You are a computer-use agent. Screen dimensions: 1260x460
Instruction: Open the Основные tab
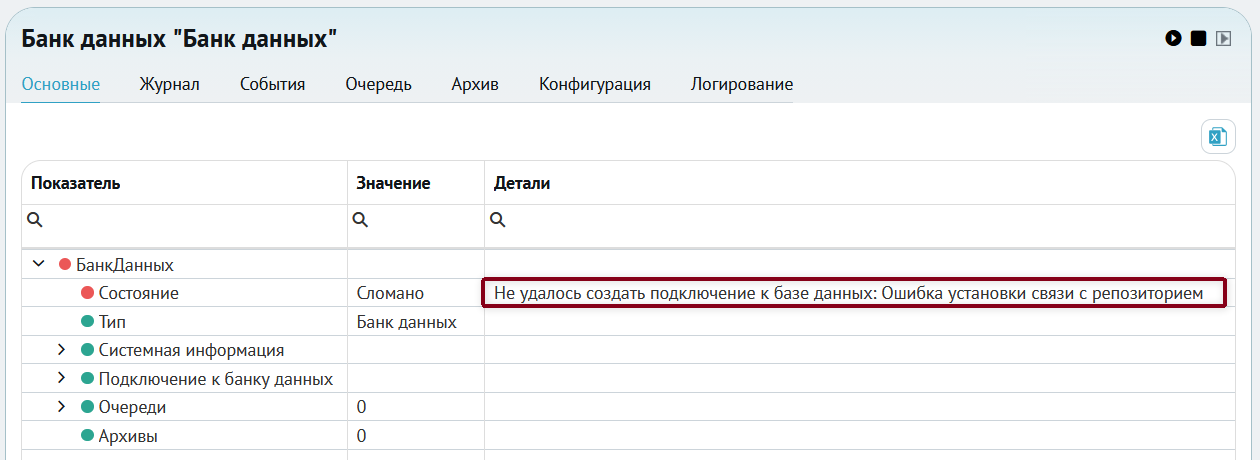61,84
